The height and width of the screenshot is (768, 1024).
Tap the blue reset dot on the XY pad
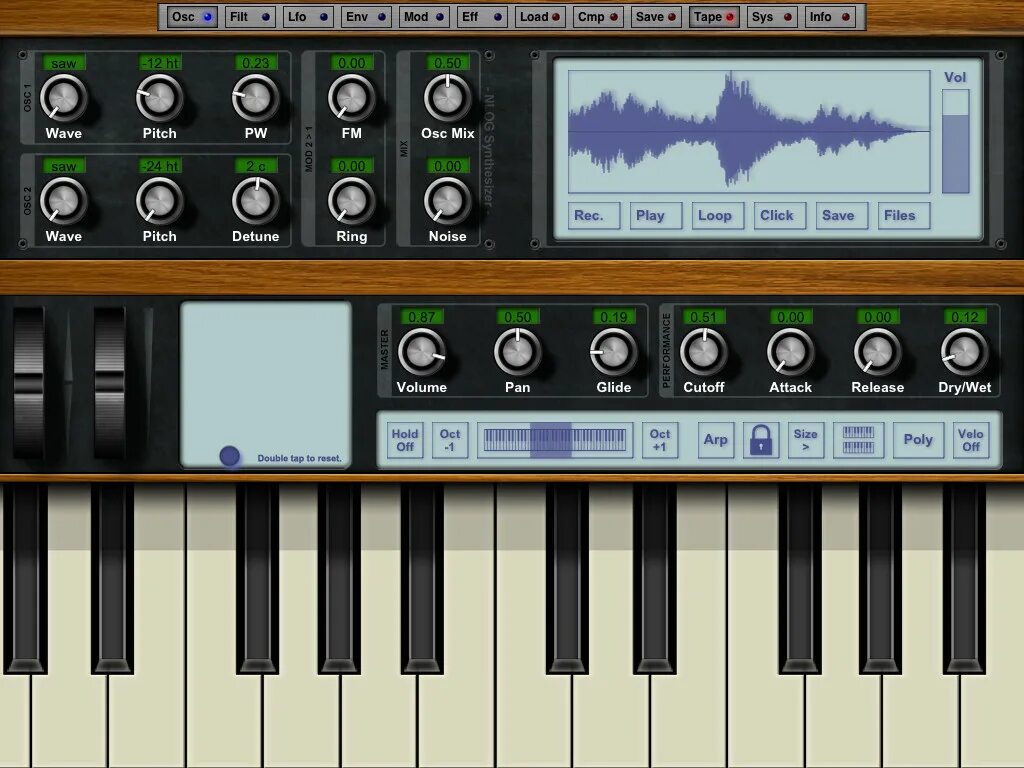click(x=229, y=455)
